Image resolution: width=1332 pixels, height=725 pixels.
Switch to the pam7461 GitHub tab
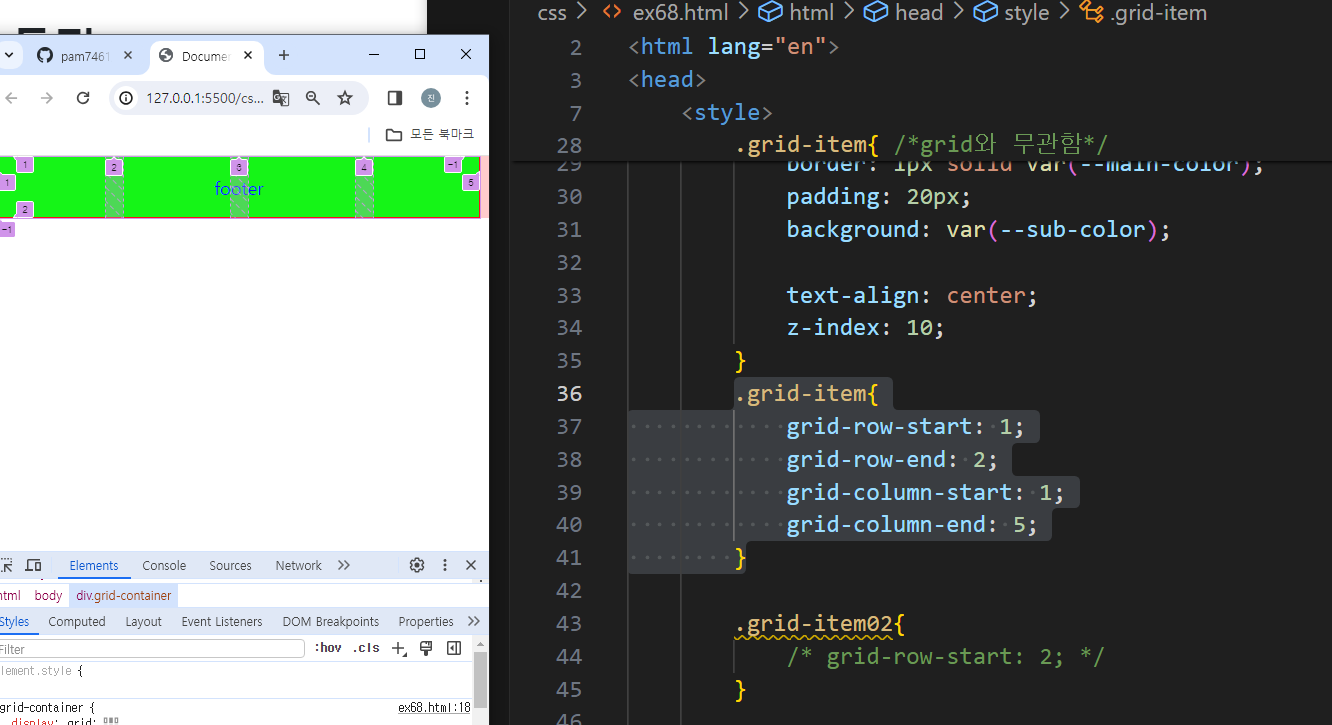click(x=84, y=56)
